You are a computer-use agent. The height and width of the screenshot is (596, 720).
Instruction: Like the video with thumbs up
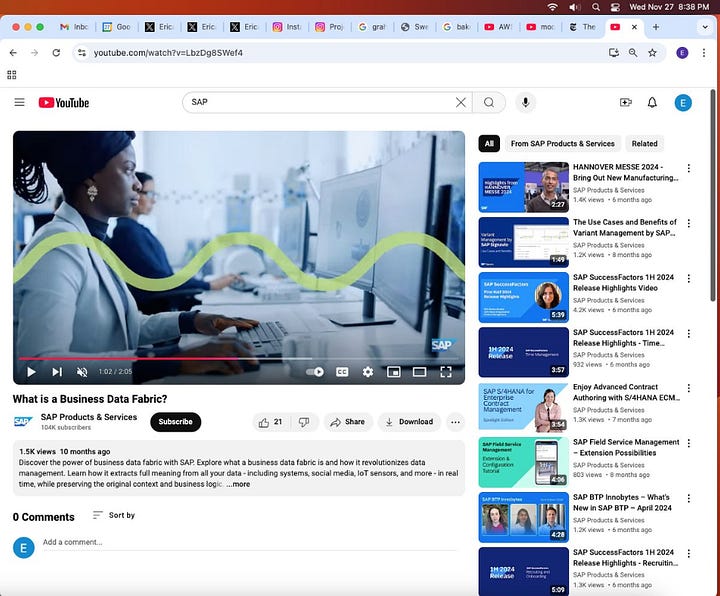(x=270, y=422)
